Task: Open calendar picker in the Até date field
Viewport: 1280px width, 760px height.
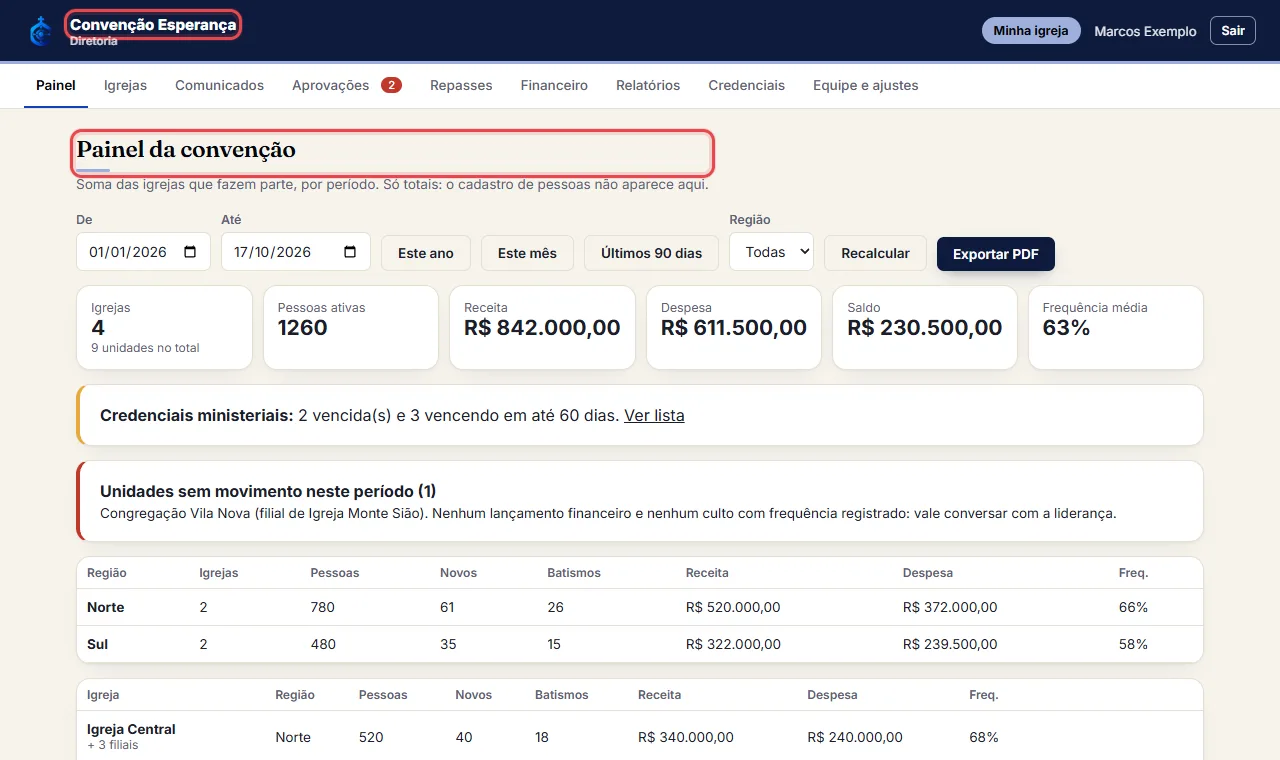Action: pos(350,252)
